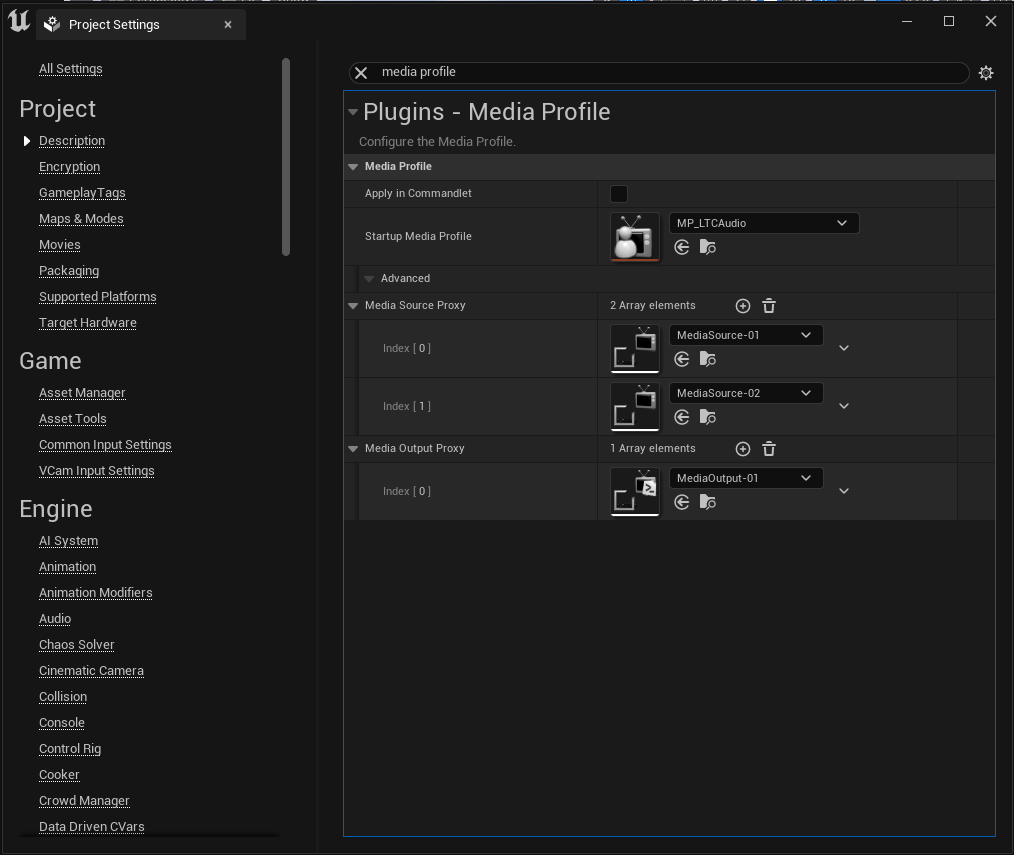The image size is (1014, 855).
Task: Open Asset Manager settings
Action: click(x=82, y=393)
